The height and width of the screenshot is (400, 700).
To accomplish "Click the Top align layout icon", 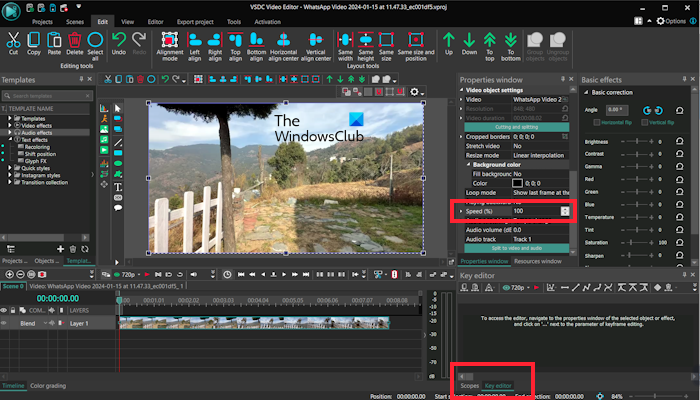I will [x=235, y=40].
